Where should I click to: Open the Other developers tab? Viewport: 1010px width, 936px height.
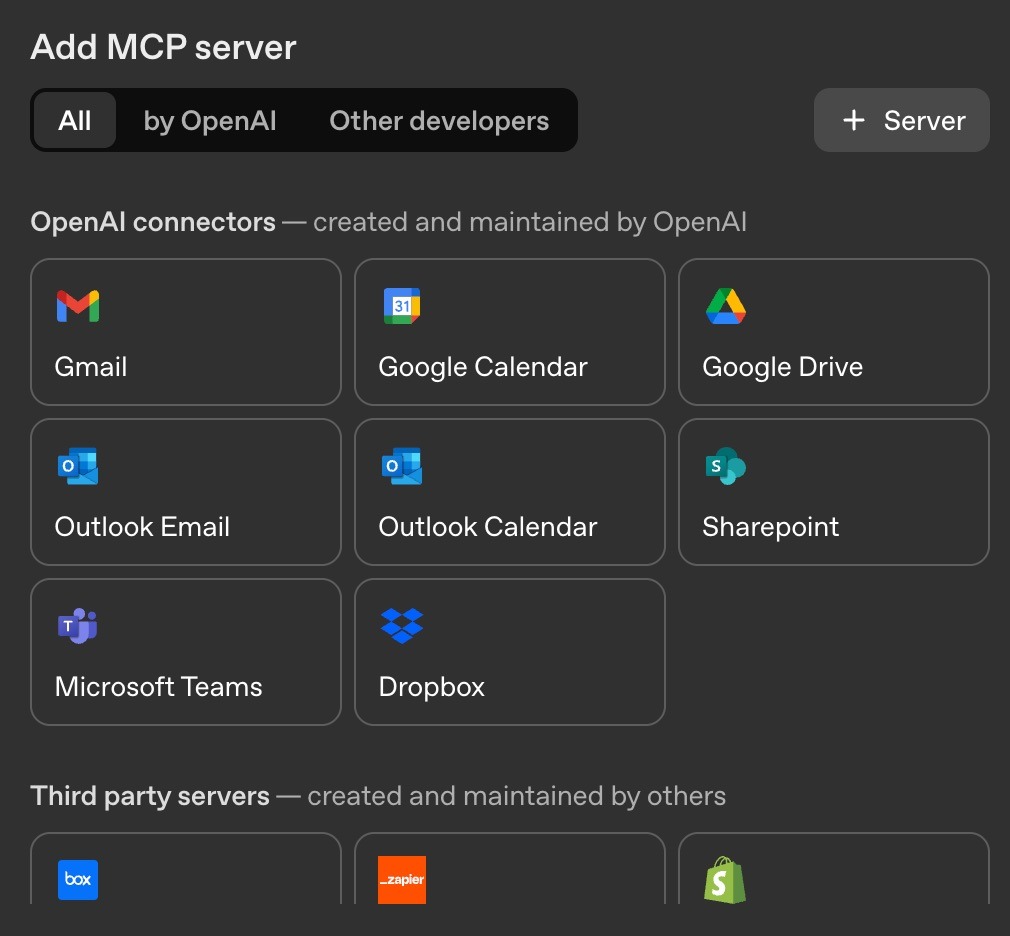coord(439,120)
